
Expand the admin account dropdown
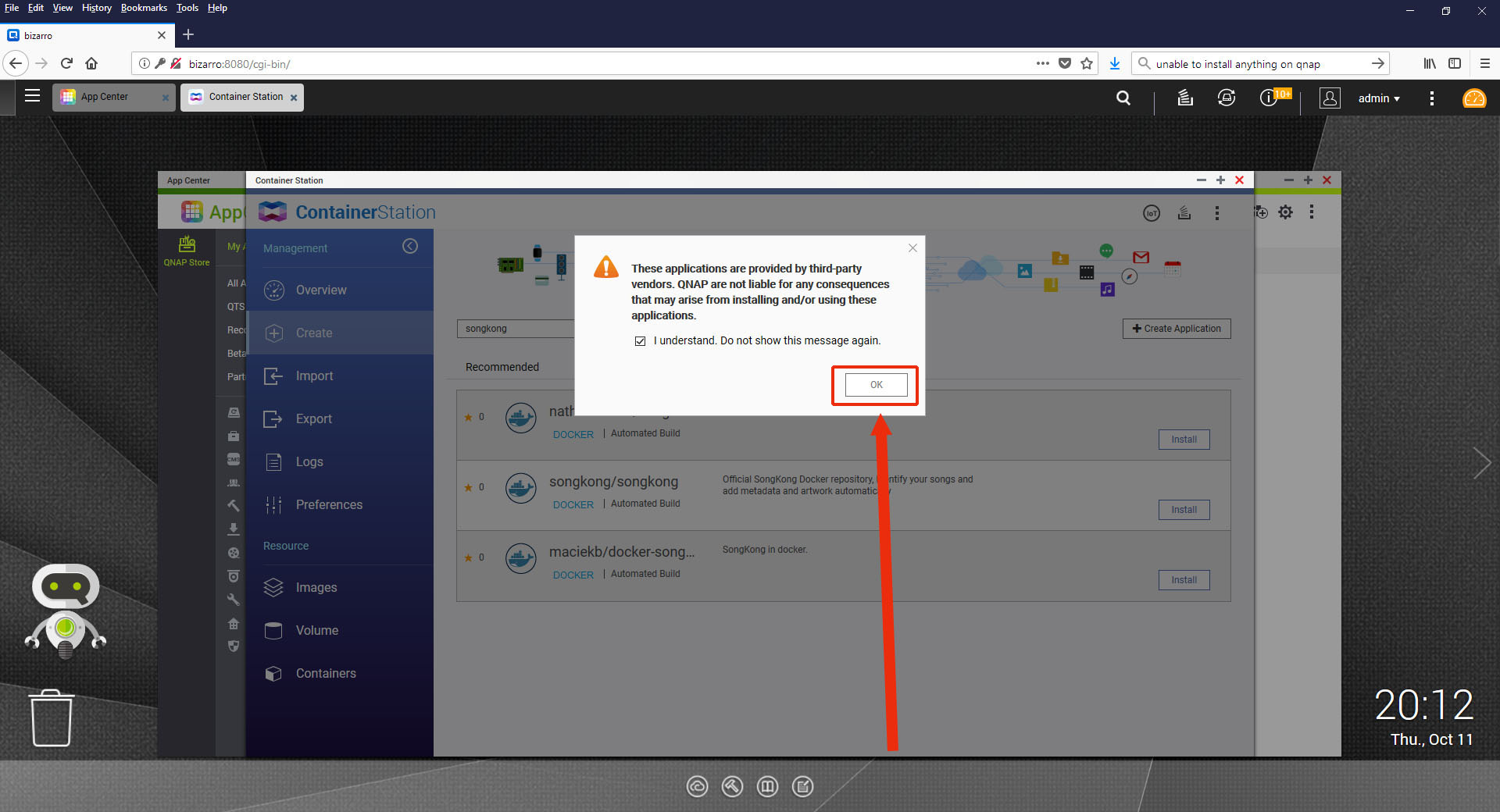coord(1379,98)
